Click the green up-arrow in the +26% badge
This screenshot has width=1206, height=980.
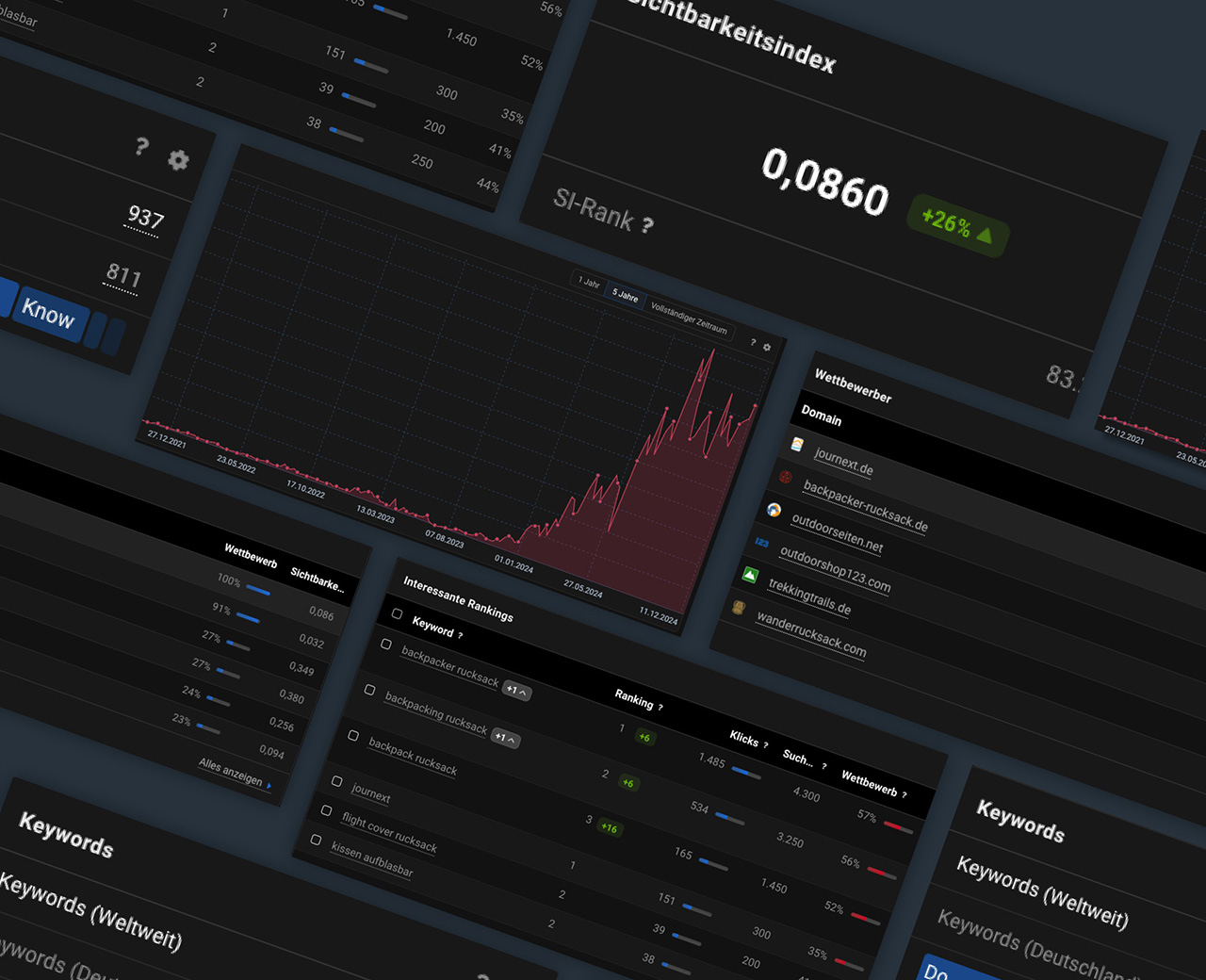click(x=985, y=235)
